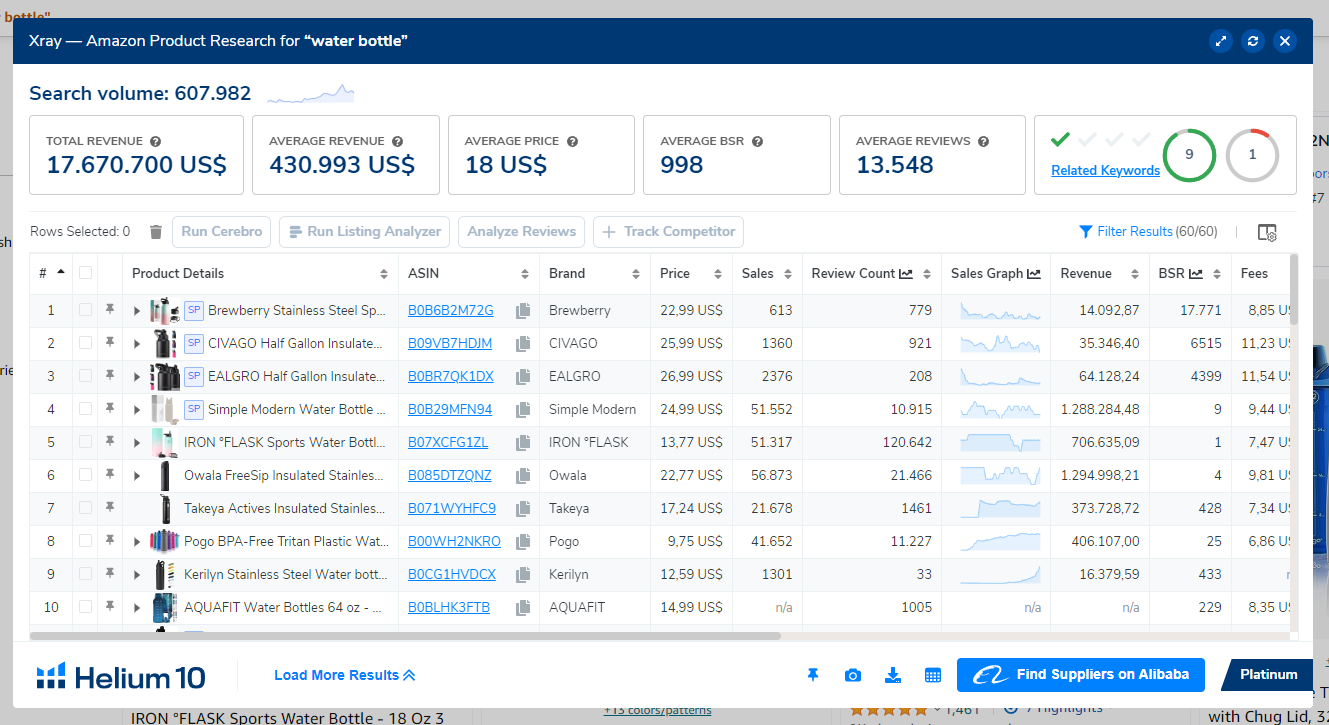Screen dimensions: 1329x725
Task: Expand variations for Owala FreeSip row
Action: [x=137, y=476]
